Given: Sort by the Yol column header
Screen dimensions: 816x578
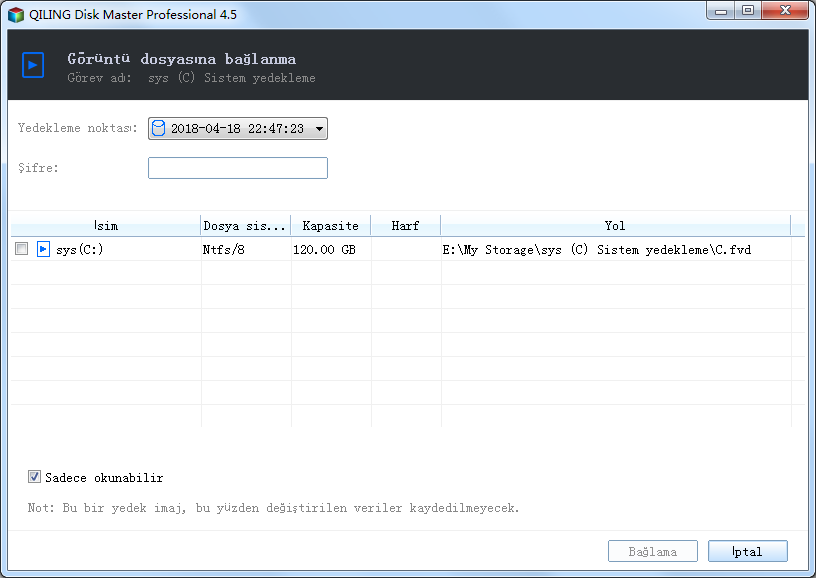Looking at the screenshot, I should coord(615,226).
